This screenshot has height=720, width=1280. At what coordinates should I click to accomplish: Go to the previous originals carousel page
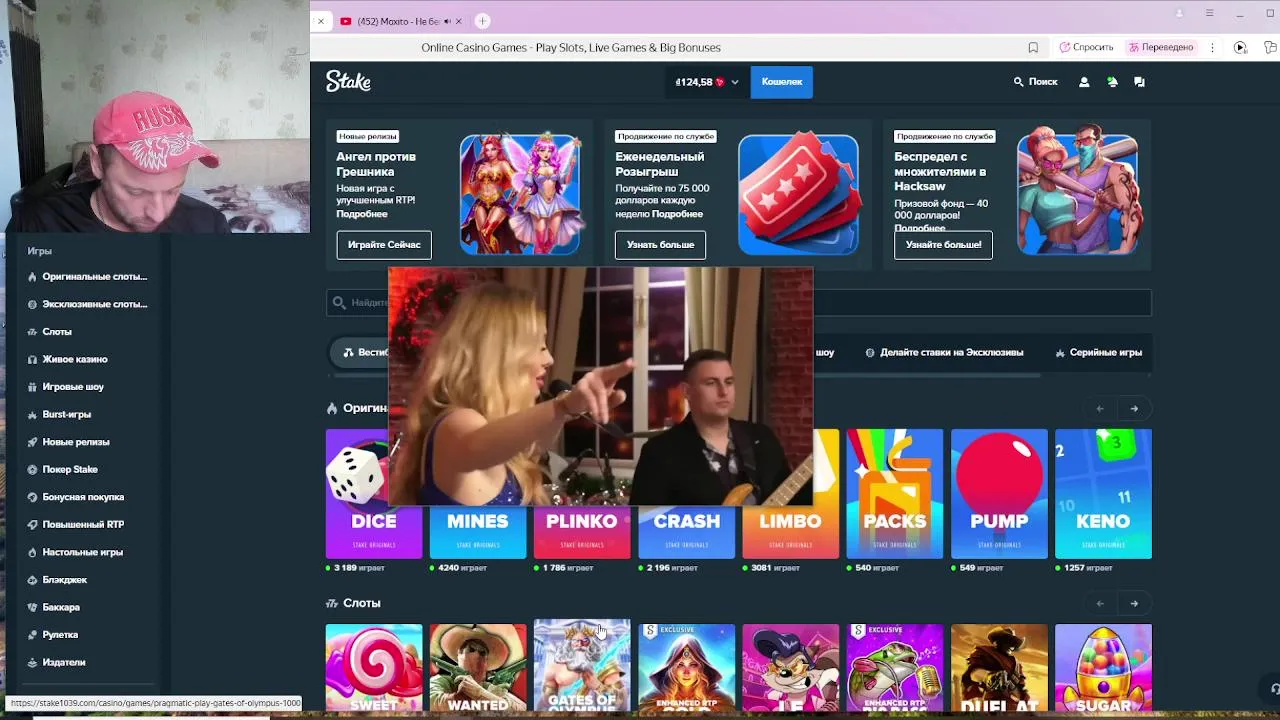click(1100, 408)
